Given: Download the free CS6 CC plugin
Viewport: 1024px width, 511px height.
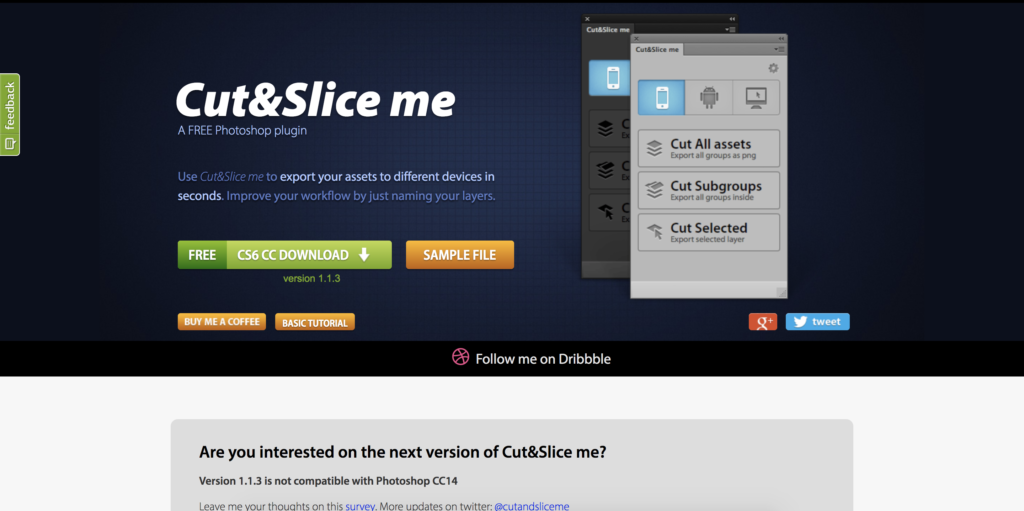Looking at the screenshot, I should click(x=284, y=255).
